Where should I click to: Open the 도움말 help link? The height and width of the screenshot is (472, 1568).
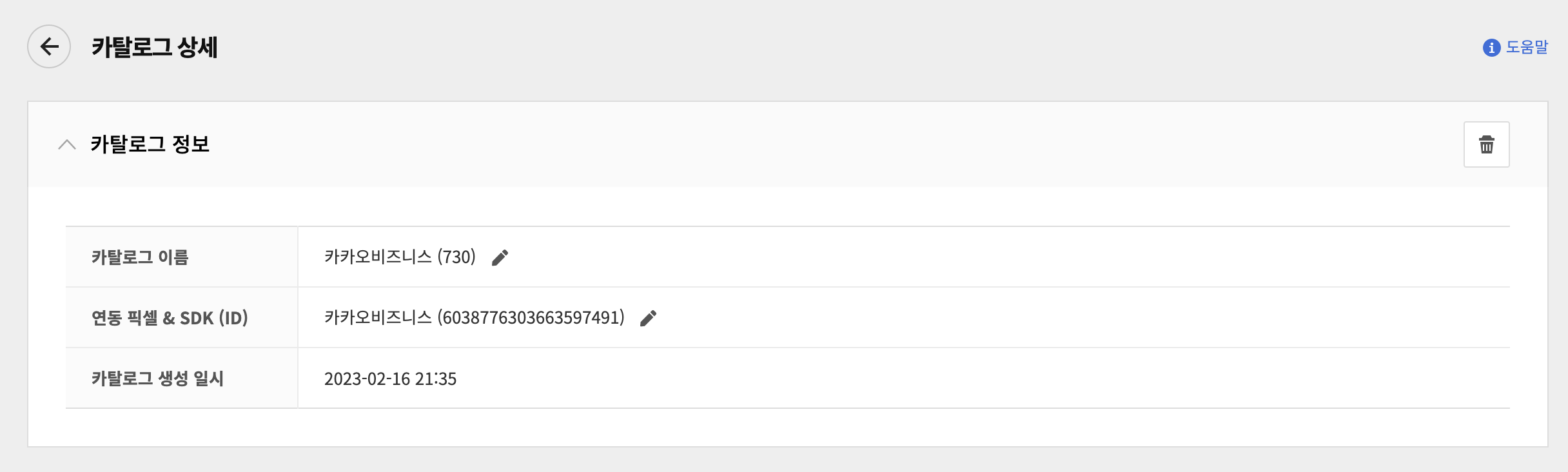pos(1526,48)
